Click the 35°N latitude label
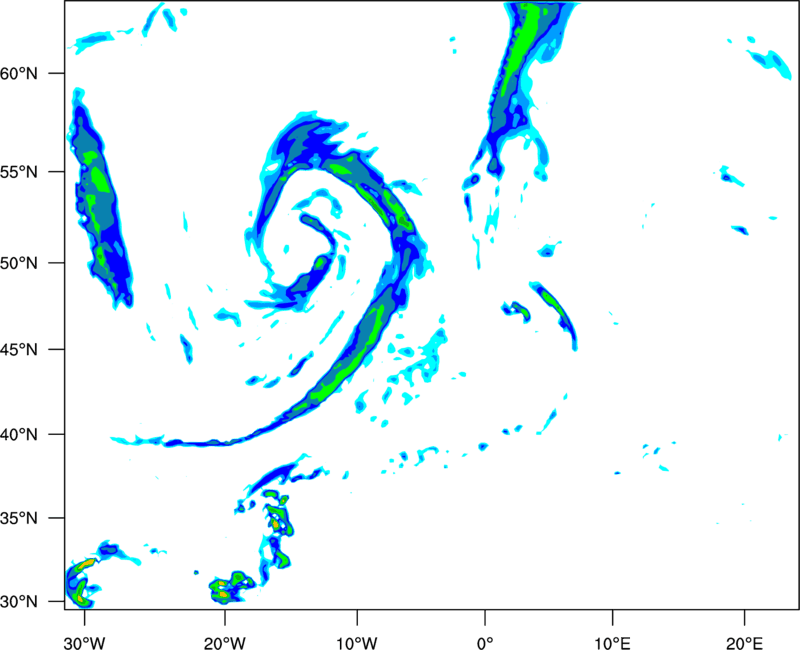This screenshot has width=800, height=650. click(x=19, y=518)
